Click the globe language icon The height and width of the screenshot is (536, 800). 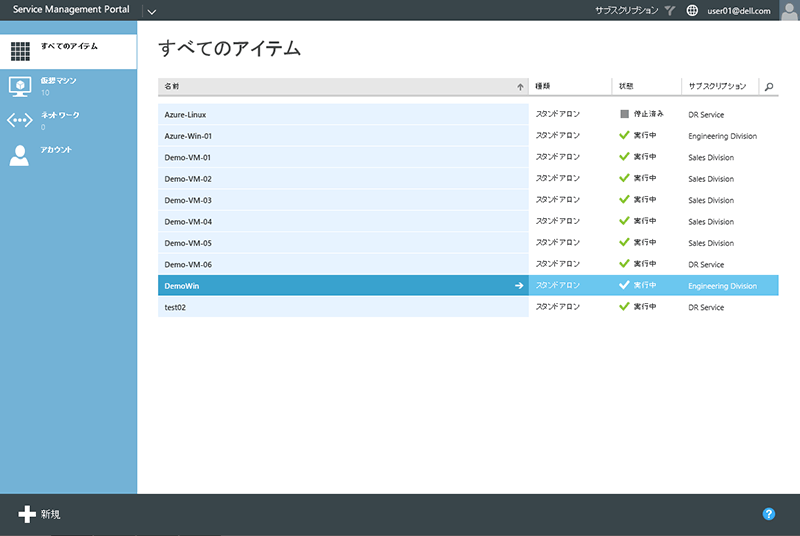point(692,10)
